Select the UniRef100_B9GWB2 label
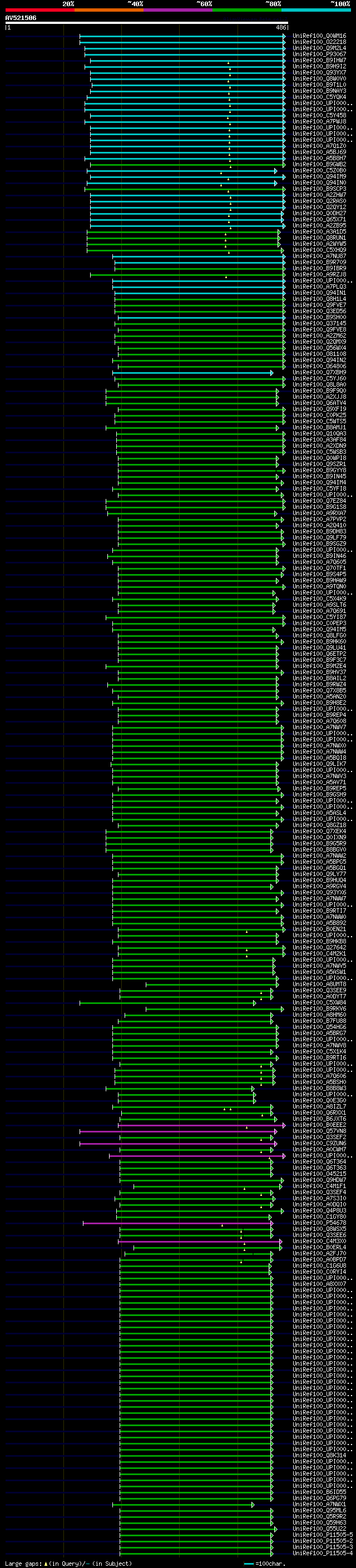This screenshot has height=1568, width=356. 319,164
